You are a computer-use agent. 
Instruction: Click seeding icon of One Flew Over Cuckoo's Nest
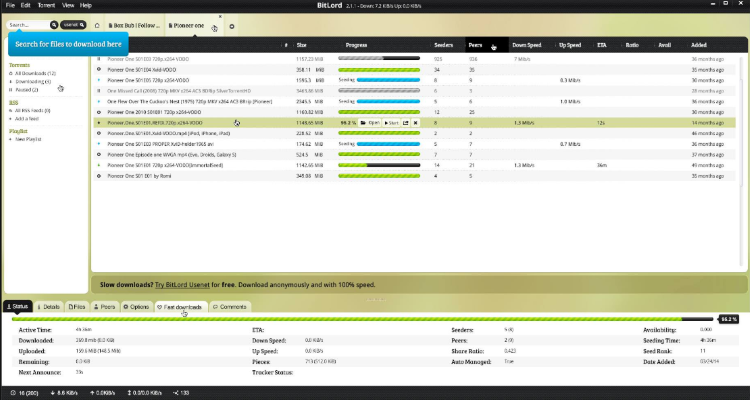pyautogui.click(x=99, y=101)
